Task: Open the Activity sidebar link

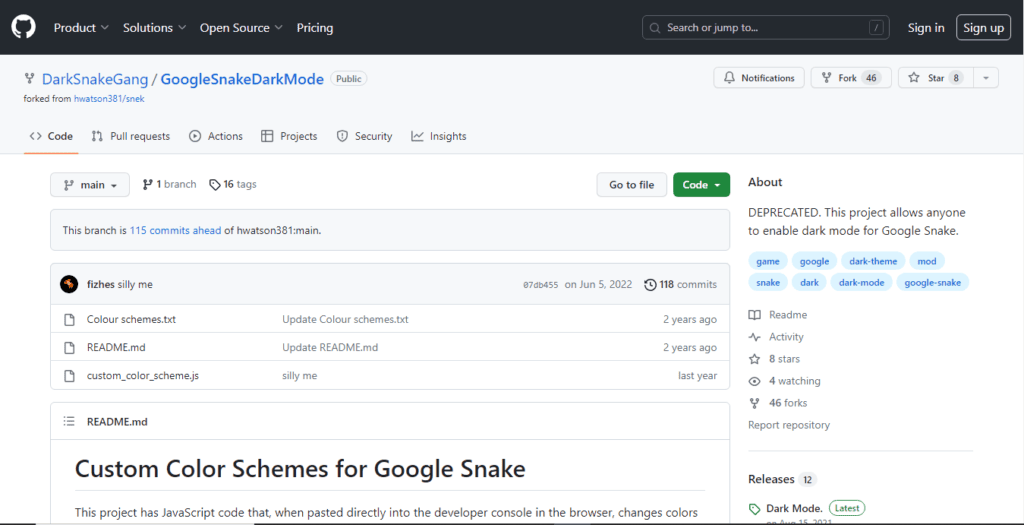Action: pos(776,337)
